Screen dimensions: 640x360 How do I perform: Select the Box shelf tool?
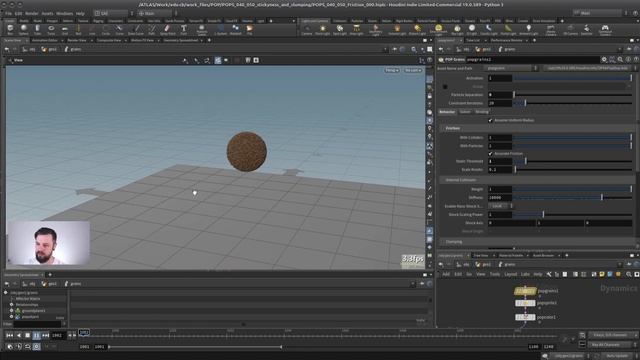pos(10,29)
